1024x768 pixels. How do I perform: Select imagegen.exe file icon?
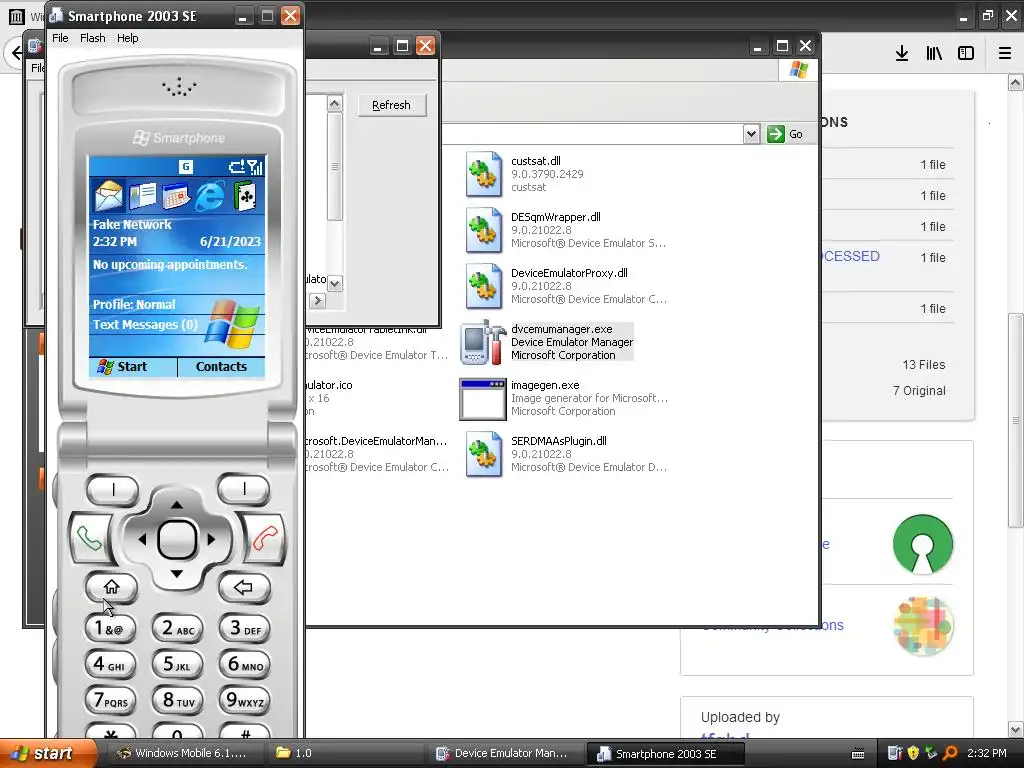[483, 398]
